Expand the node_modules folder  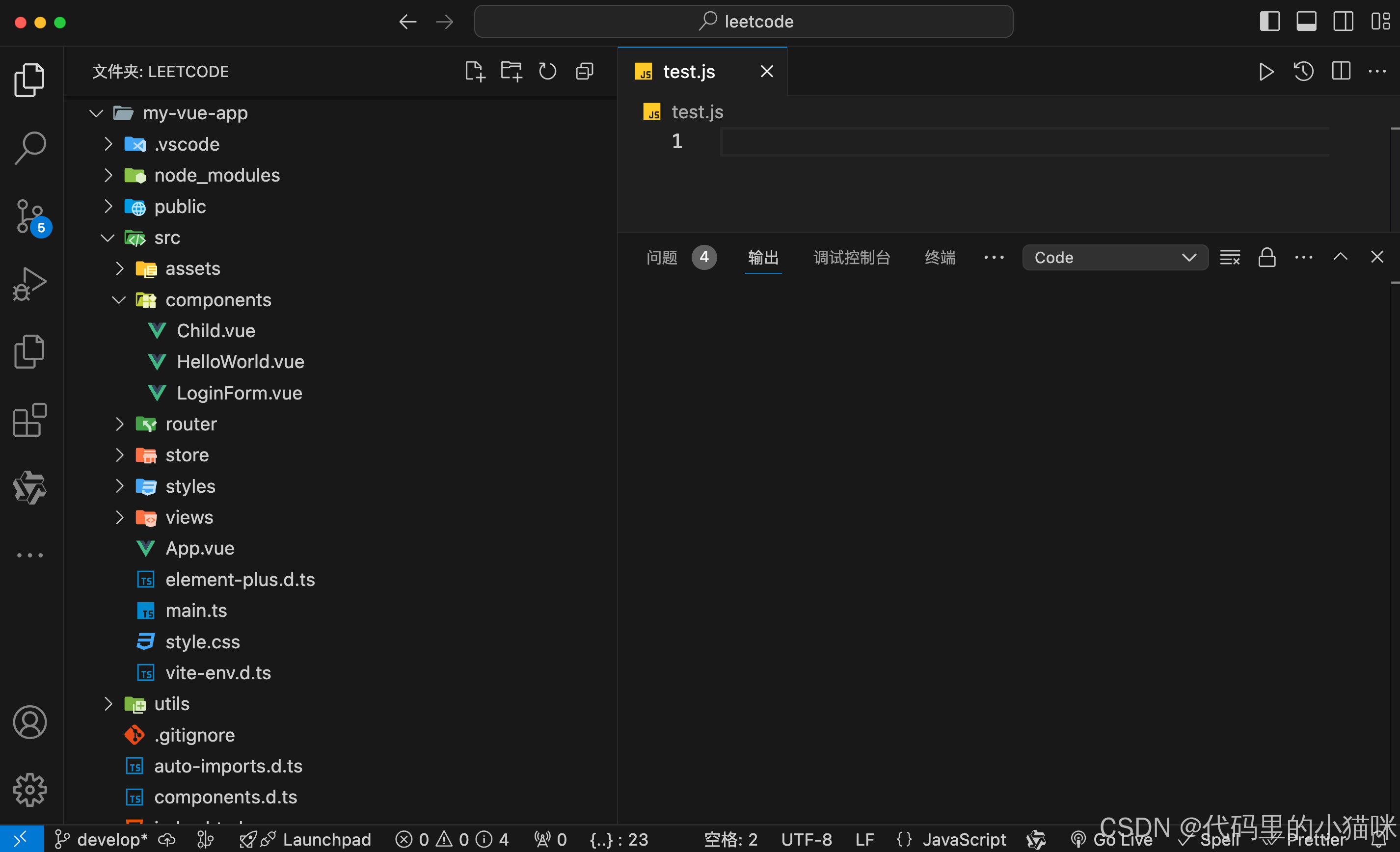pos(216,176)
